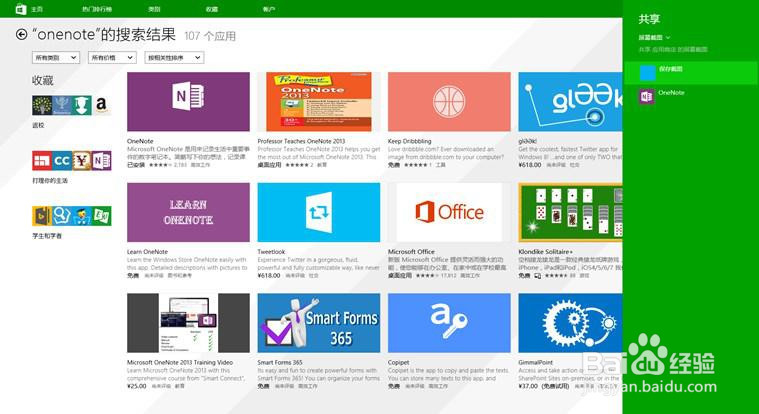Open the 帐户 account tab
Viewport: 759px width, 414px height.
tap(269, 10)
